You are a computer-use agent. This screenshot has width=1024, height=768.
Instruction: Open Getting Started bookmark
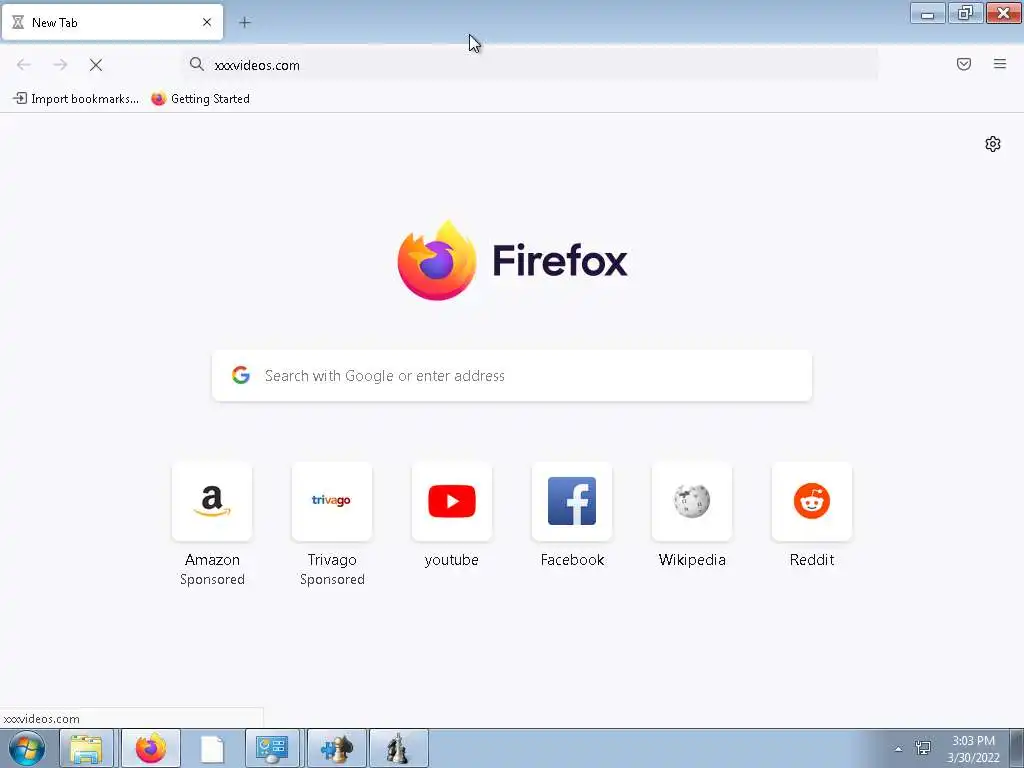[200, 99]
